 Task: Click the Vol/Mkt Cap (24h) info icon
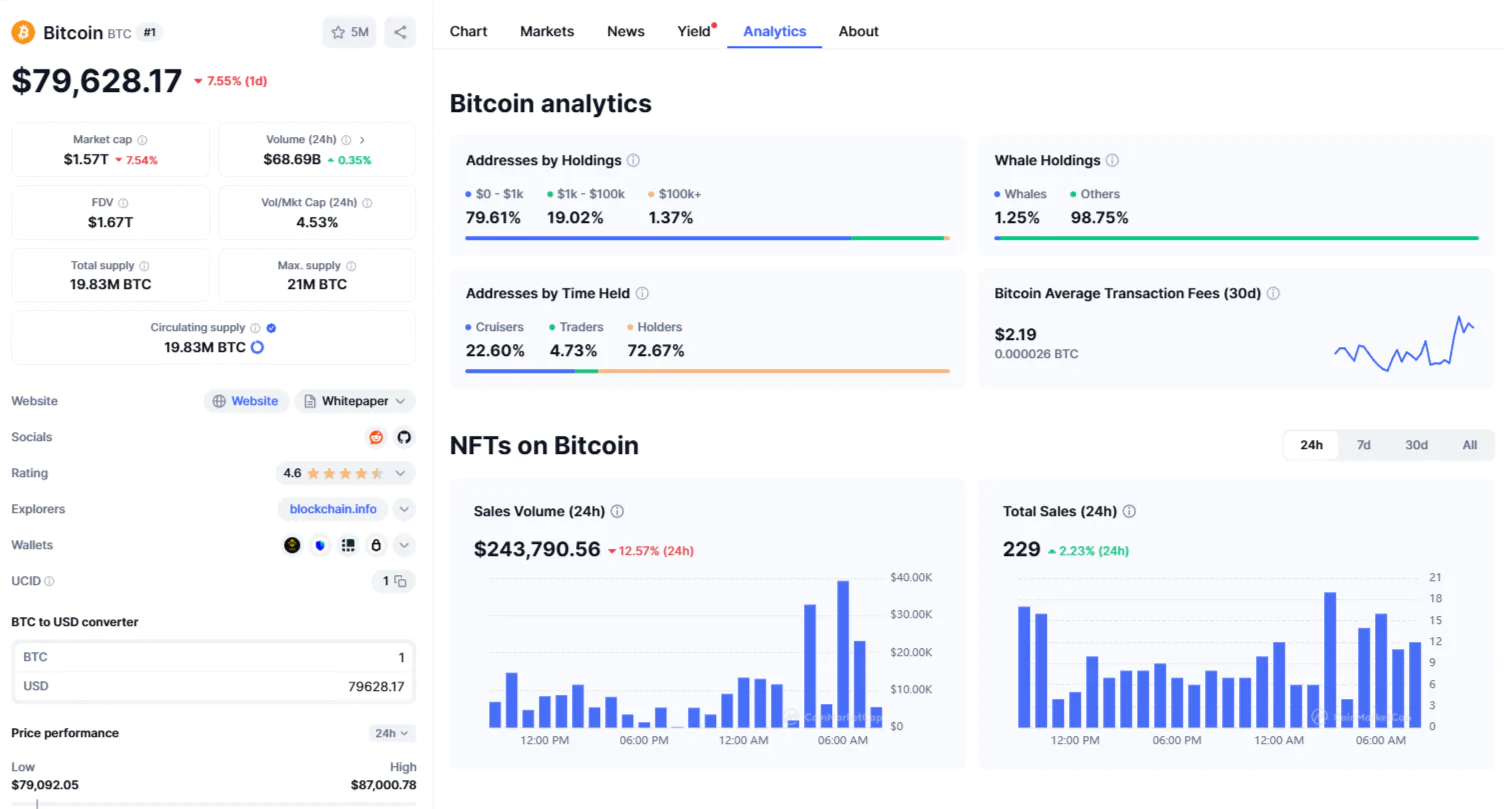367,203
